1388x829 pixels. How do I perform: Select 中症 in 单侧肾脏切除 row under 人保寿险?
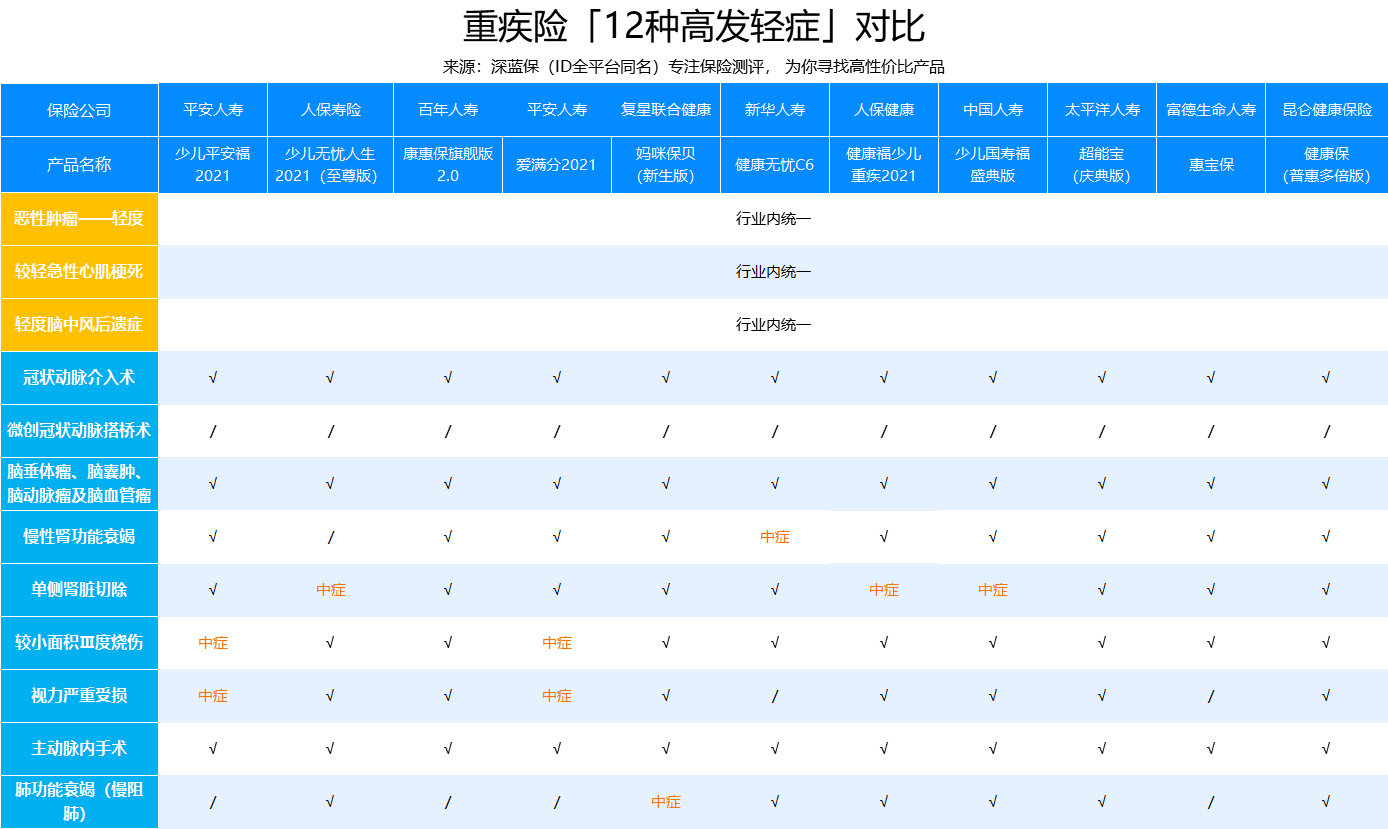pyautogui.click(x=331, y=590)
